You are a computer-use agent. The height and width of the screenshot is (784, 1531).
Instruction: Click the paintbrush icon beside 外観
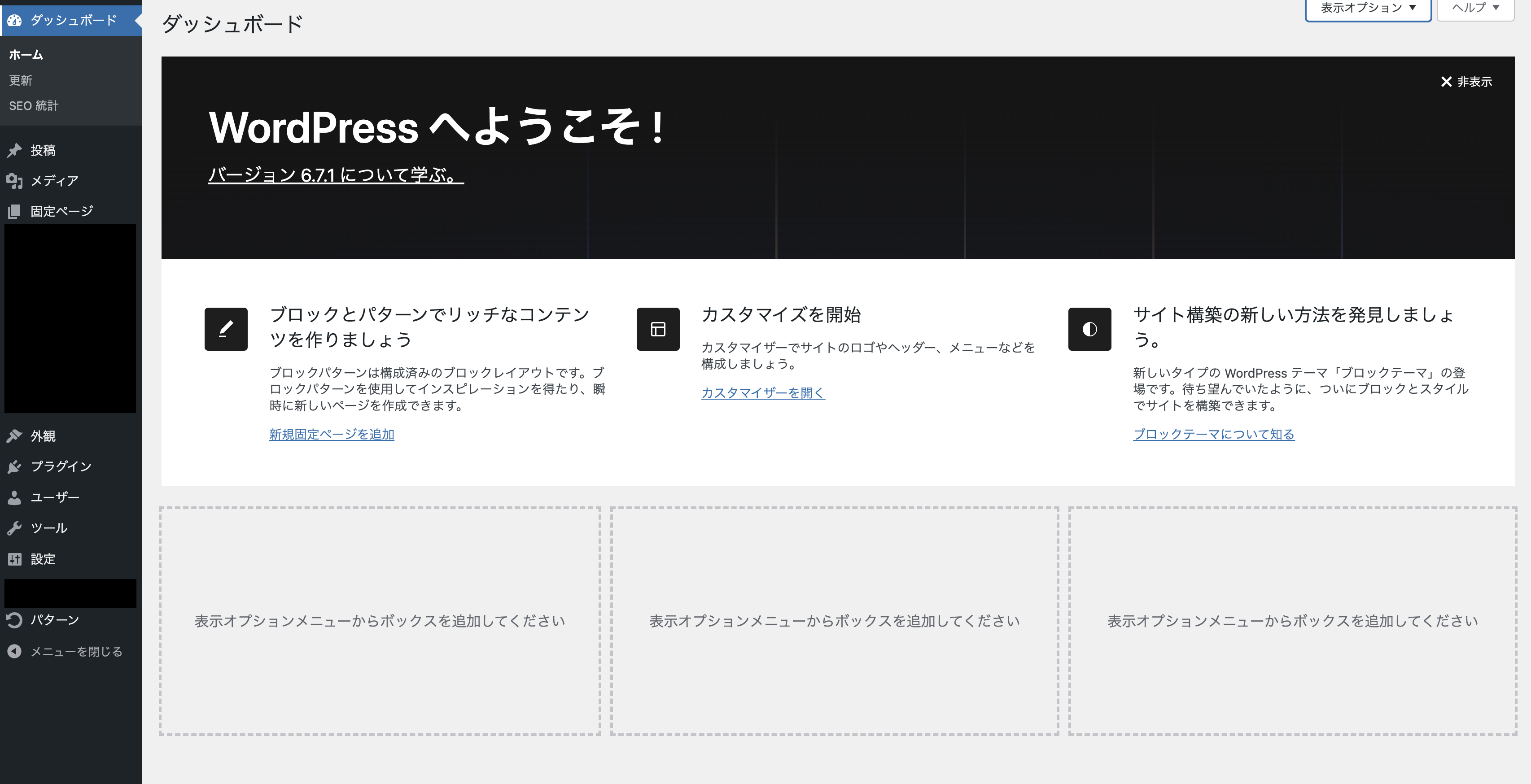pos(14,436)
